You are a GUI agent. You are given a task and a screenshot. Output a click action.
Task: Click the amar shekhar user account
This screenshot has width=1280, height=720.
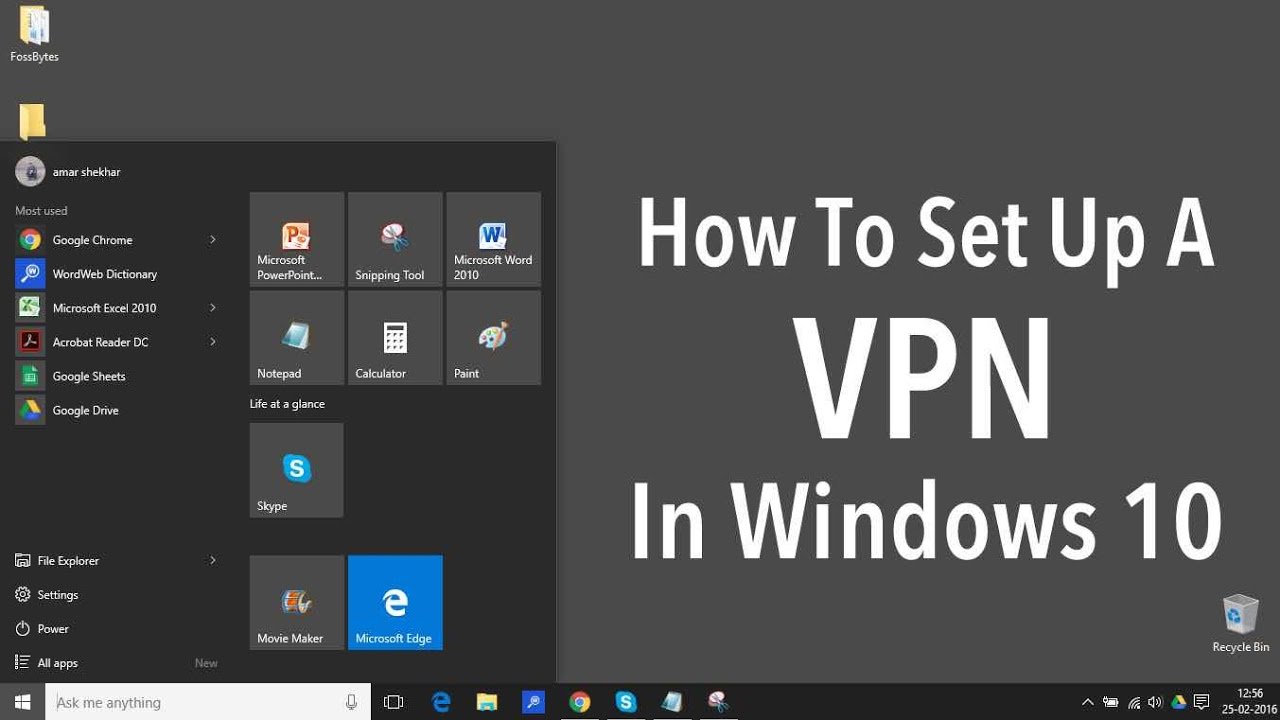[x=68, y=172]
